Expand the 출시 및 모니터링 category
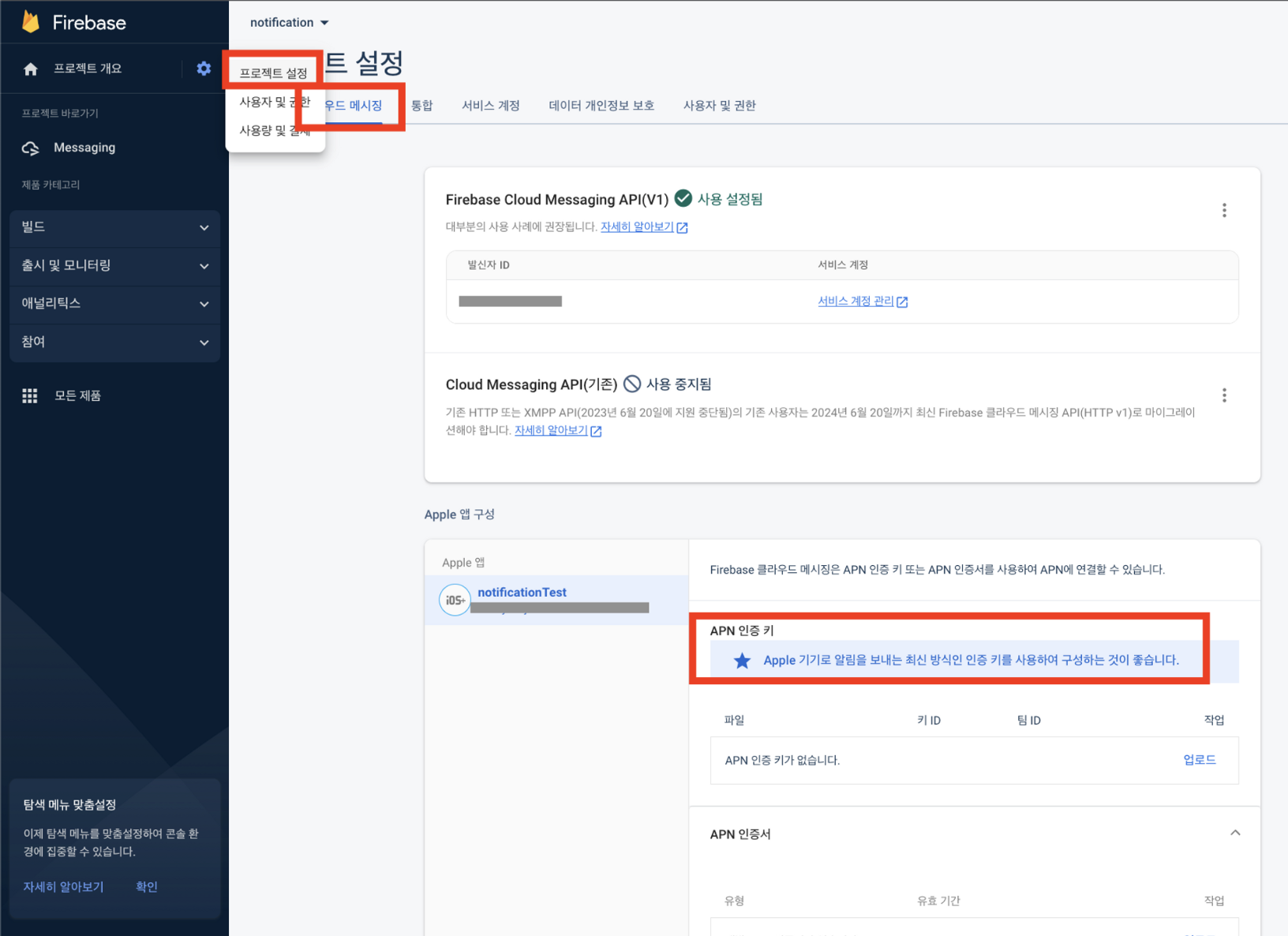This screenshot has height=936, width=1288. coord(114,266)
